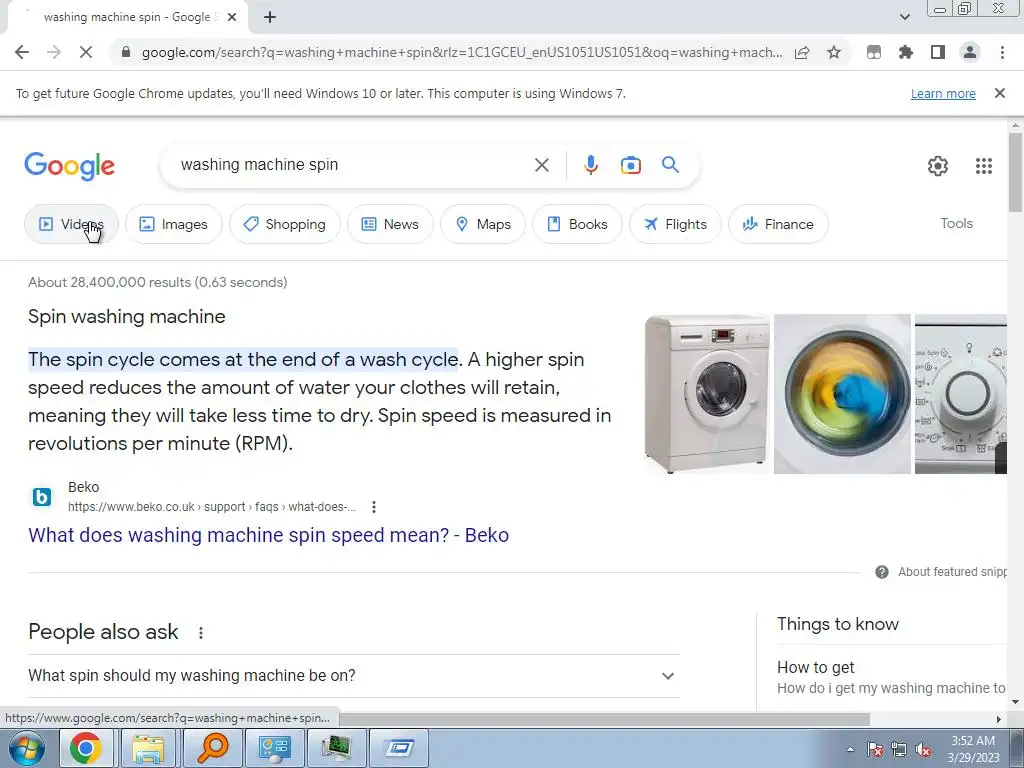Click the vertical page scrollbar
The height and width of the screenshot is (768, 1024).
click(1015, 172)
